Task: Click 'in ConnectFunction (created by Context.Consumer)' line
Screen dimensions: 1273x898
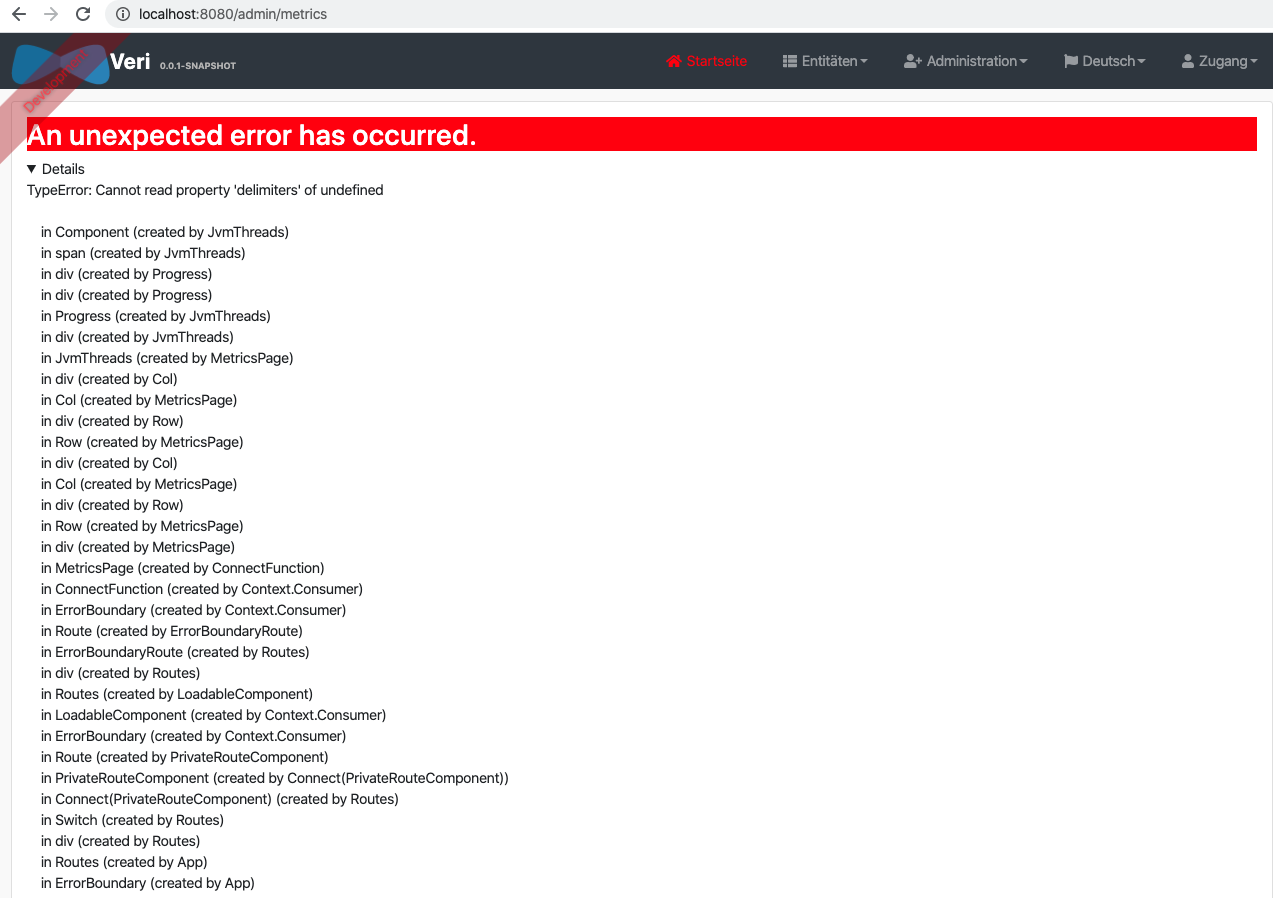Action: [x=202, y=589]
